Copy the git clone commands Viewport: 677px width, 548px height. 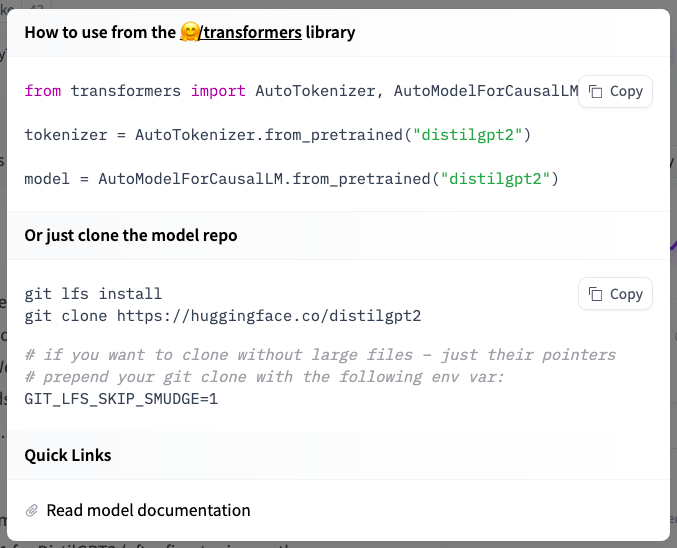click(x=615, y=294)
